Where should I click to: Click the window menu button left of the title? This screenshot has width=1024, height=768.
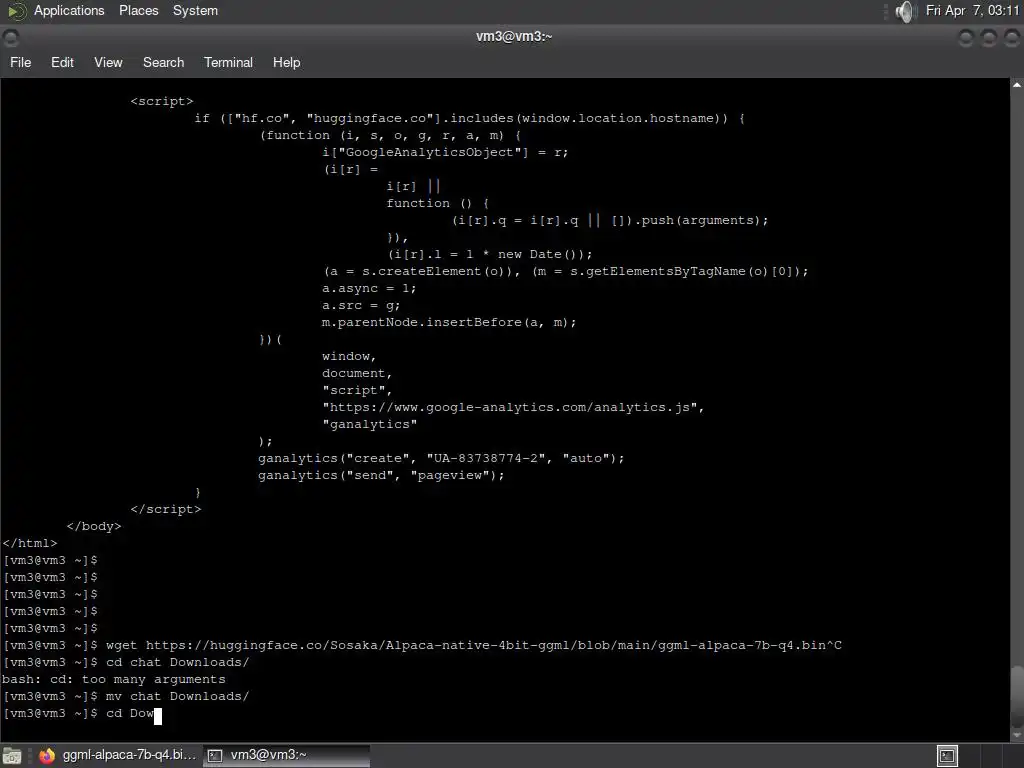point(10,38)
